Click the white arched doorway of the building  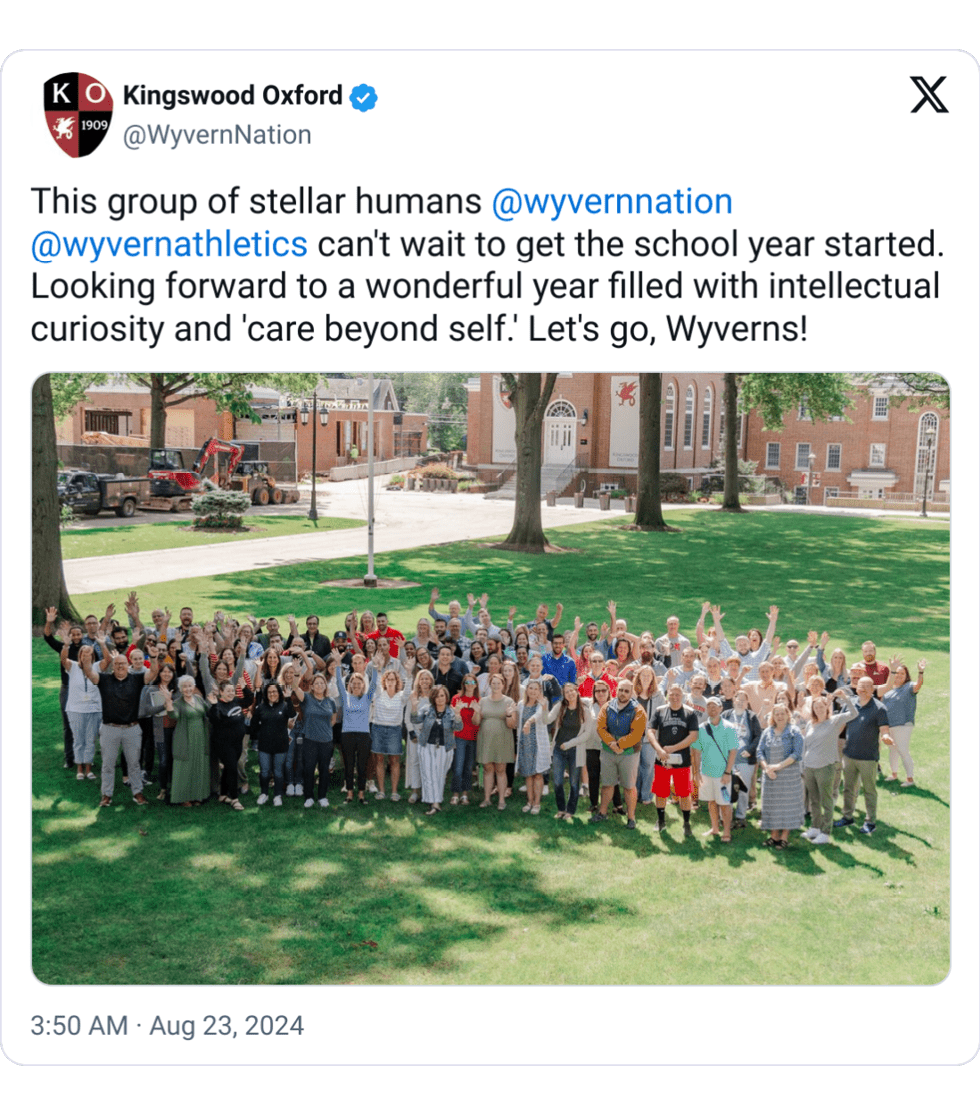(560, 432)
